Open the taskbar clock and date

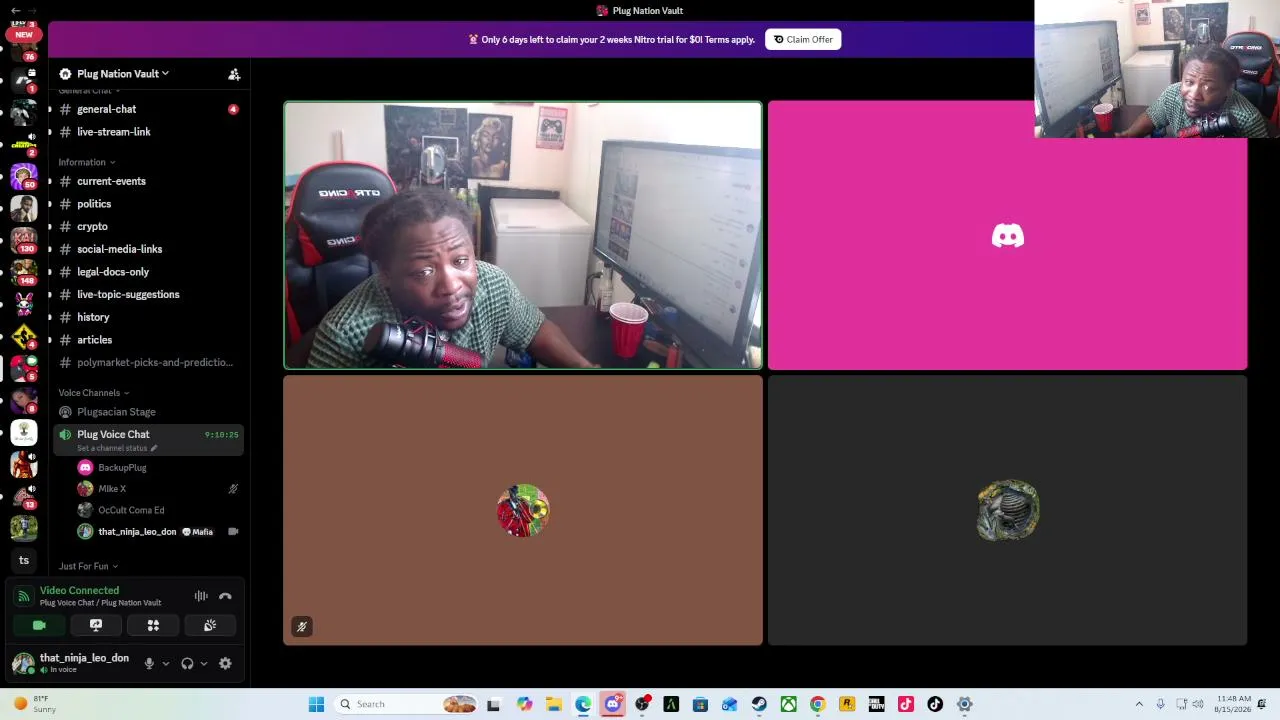tap(1234, 704)
